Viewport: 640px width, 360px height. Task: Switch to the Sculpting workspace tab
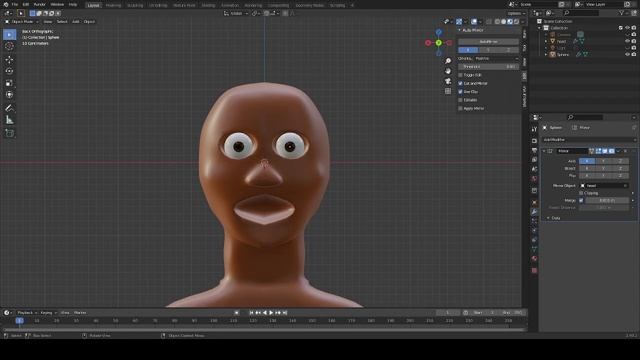click(x=135, y=5)
